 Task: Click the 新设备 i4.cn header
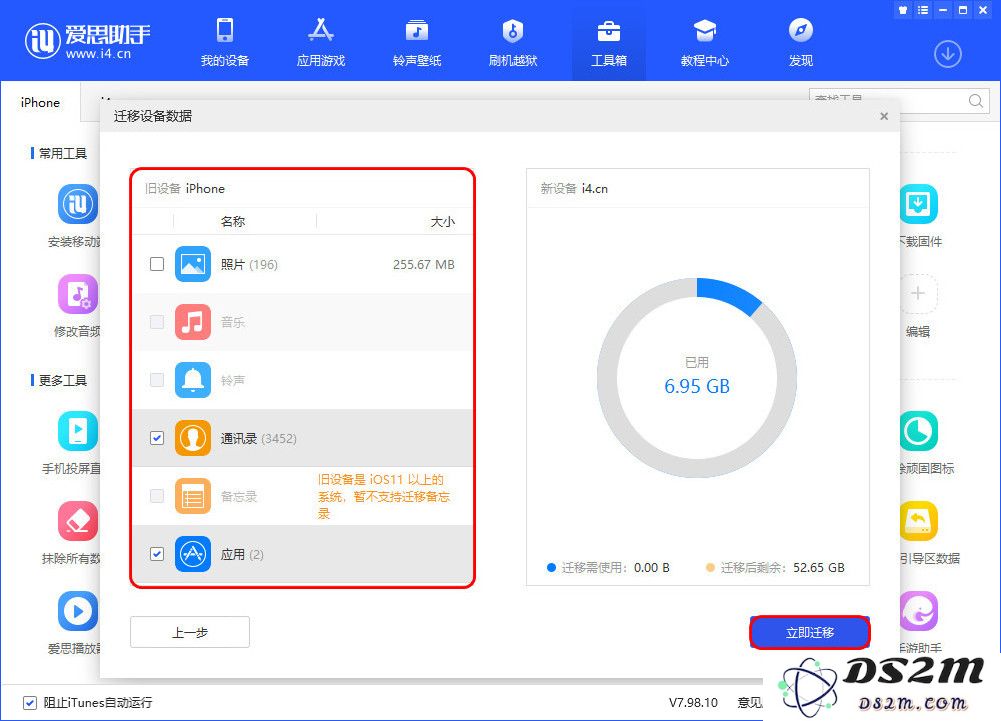574,188
